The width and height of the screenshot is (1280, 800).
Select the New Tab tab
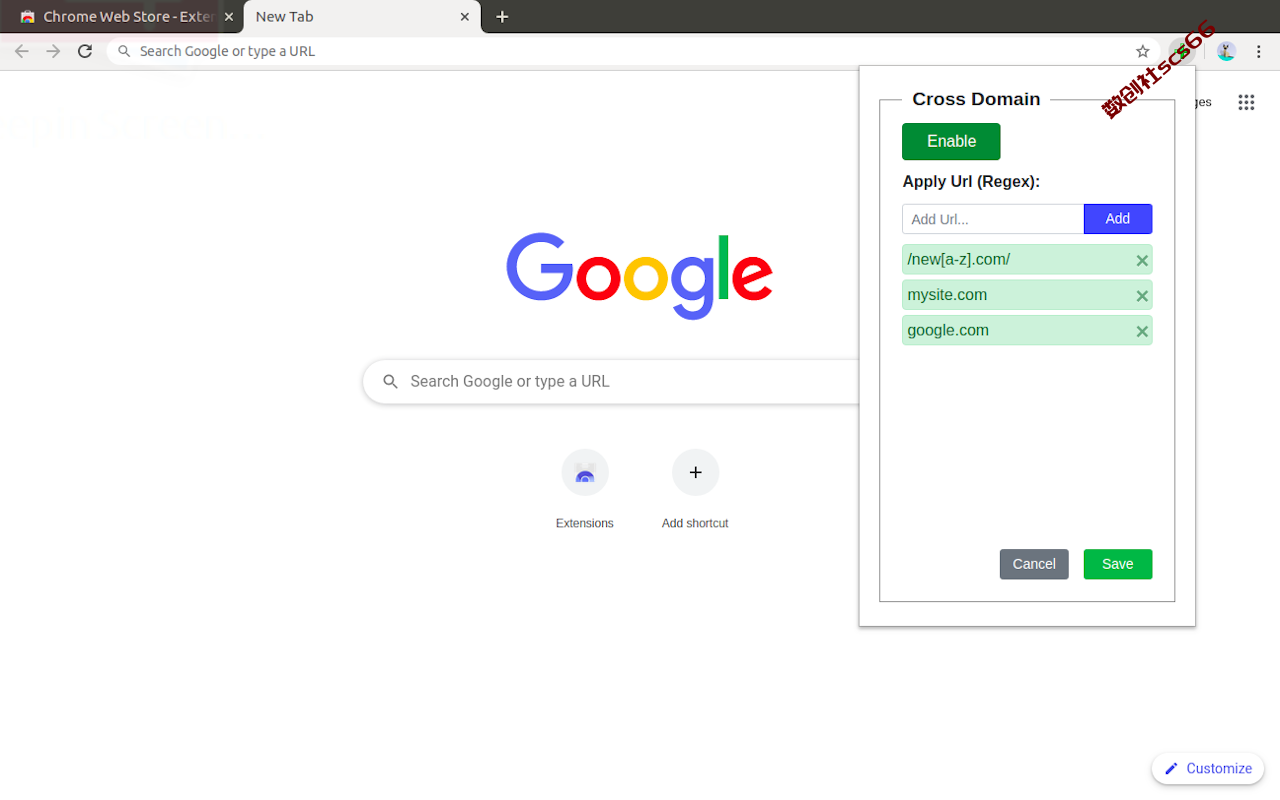pyautogui.click(x=362, y=17)
